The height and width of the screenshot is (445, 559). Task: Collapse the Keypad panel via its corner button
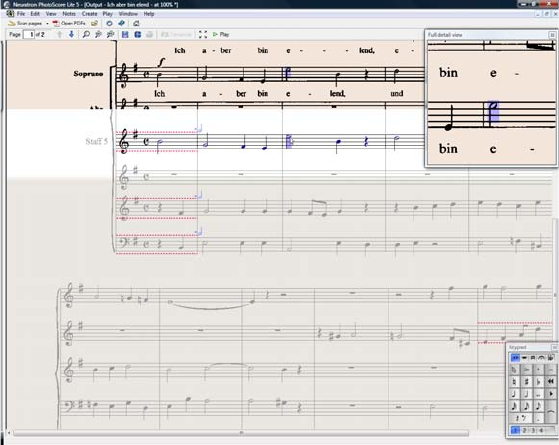point(554,347)
